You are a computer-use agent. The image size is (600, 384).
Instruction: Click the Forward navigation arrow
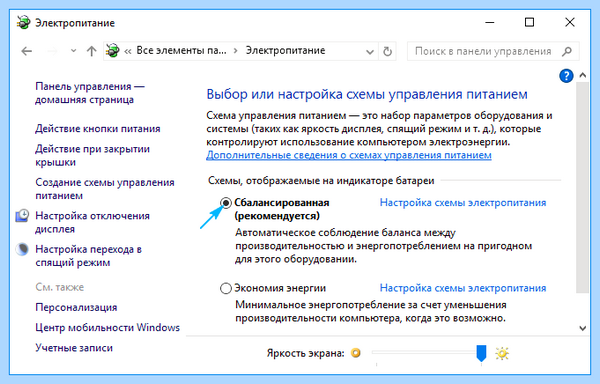[x=52, y=51]
